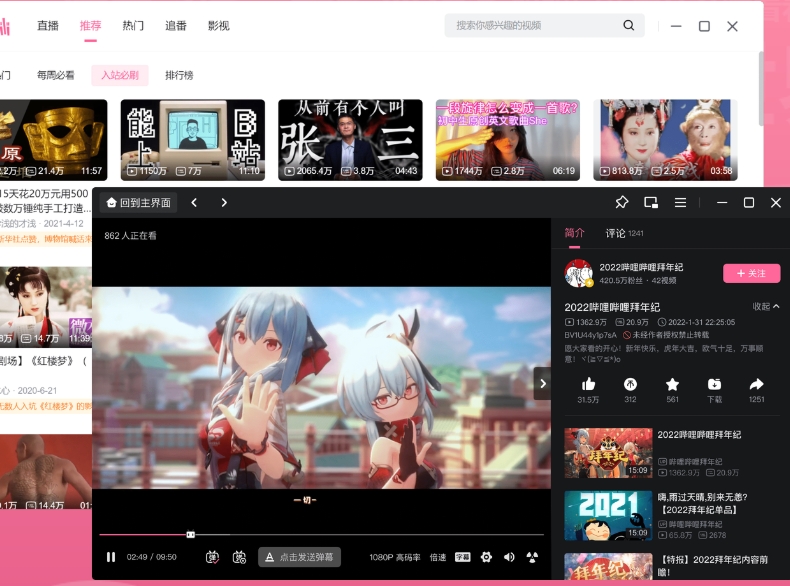This screenshot has height=586, width=790.
Task: Open the 倍速 playback speed menu
Action: point(437,557)
